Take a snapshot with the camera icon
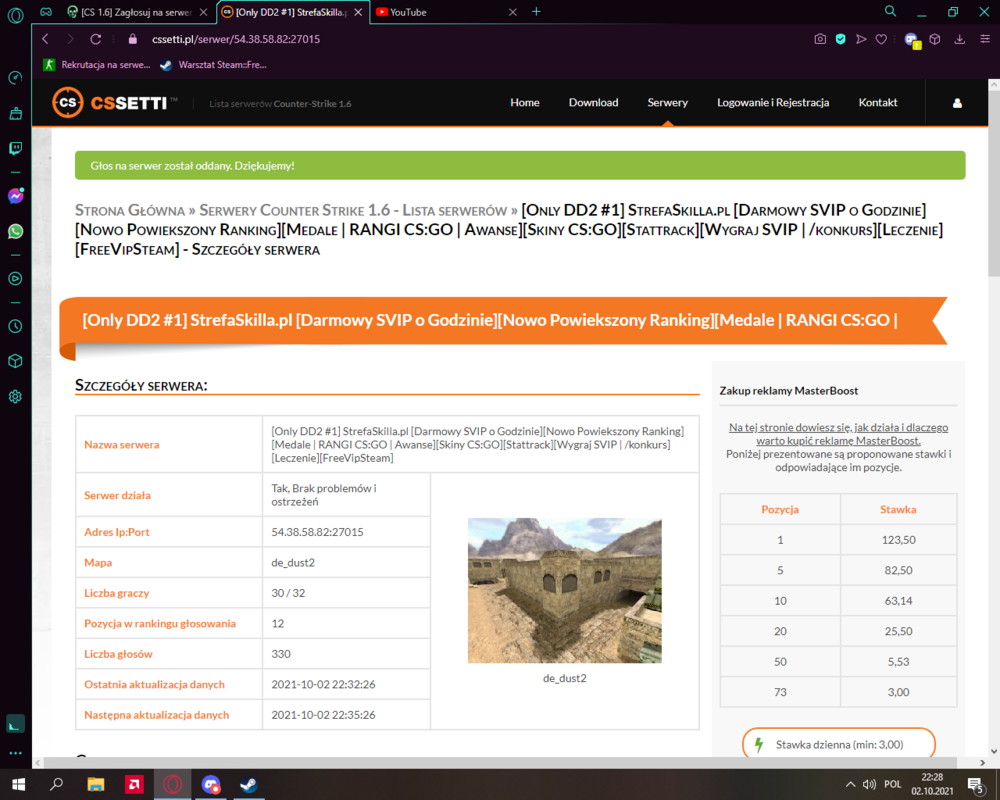This screenshot has height=800, width=1000. click(x=820, y=39)
